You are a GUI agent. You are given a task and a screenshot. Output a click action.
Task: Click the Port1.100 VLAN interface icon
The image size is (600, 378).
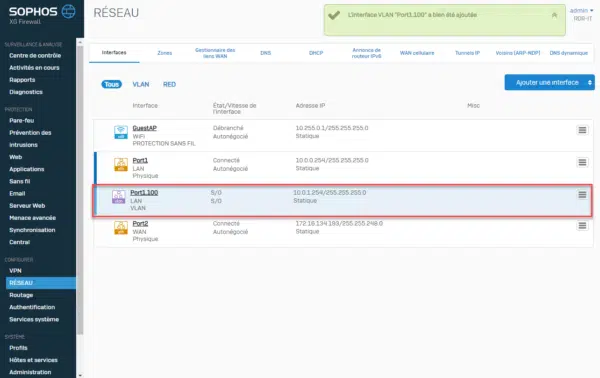pyautogui.click(x=119, y=197)
